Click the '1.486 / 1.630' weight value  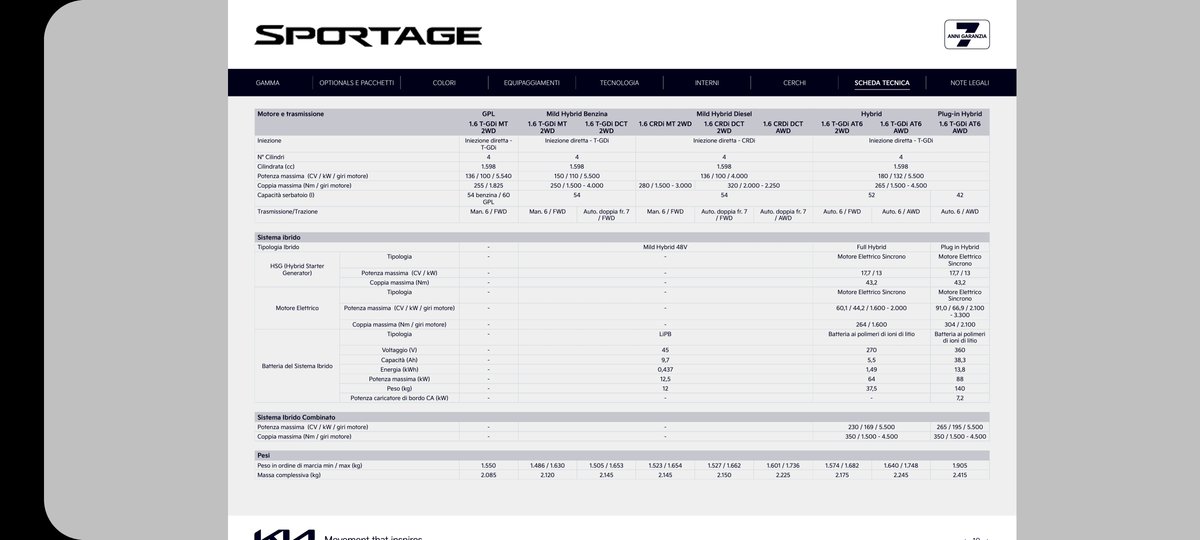[547, 465]
